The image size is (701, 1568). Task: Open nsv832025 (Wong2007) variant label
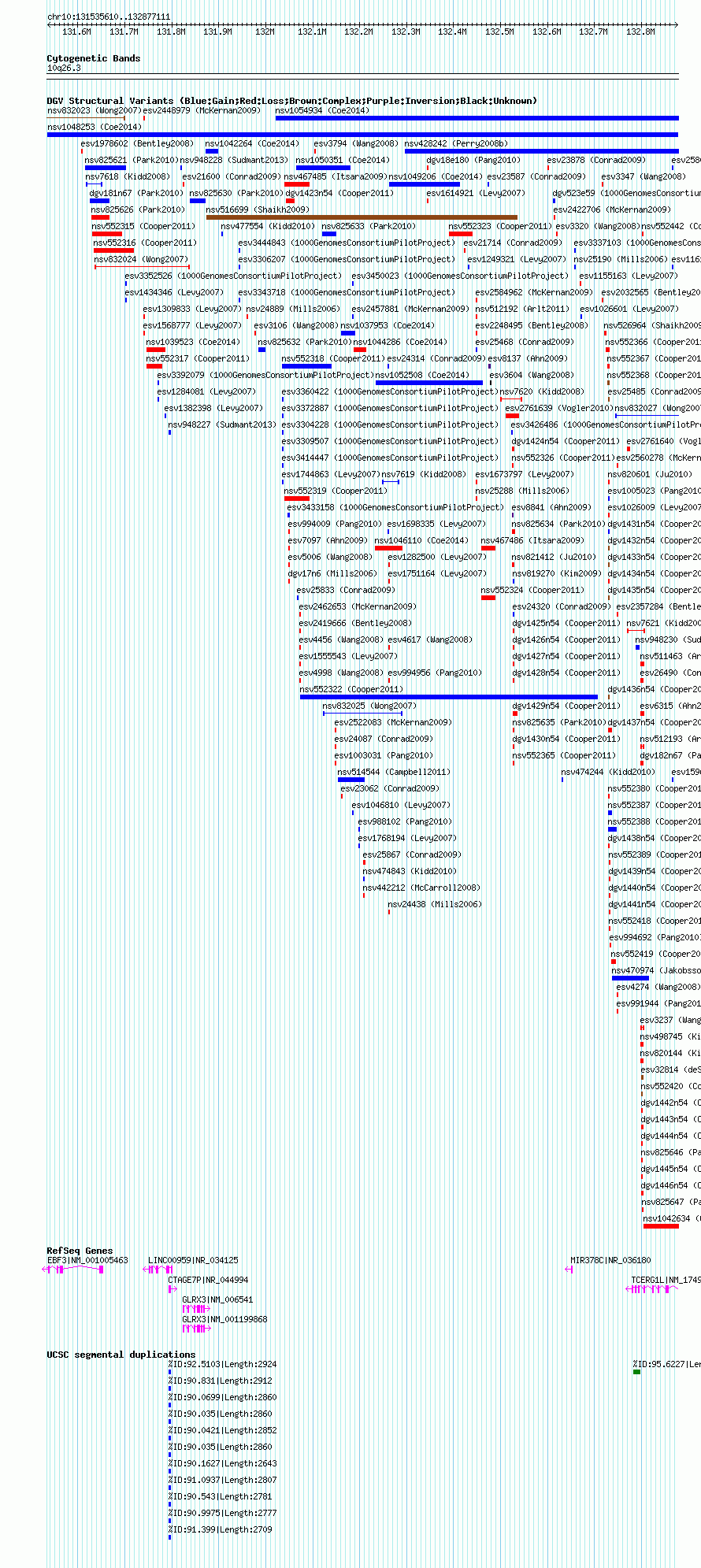(x=369, y=706)
